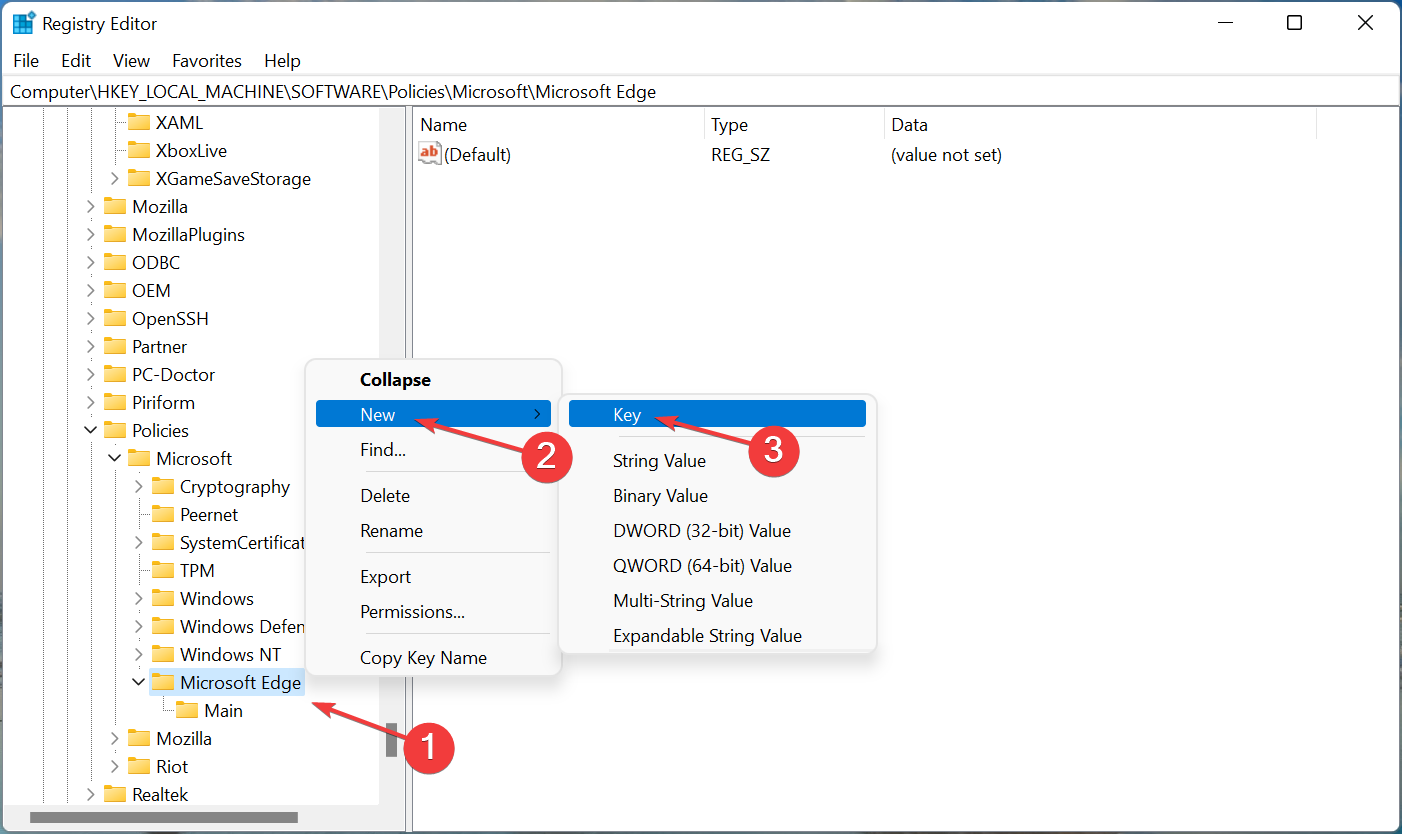Create a String Value from submenu

pyautogui.click(x=717, y=461)
